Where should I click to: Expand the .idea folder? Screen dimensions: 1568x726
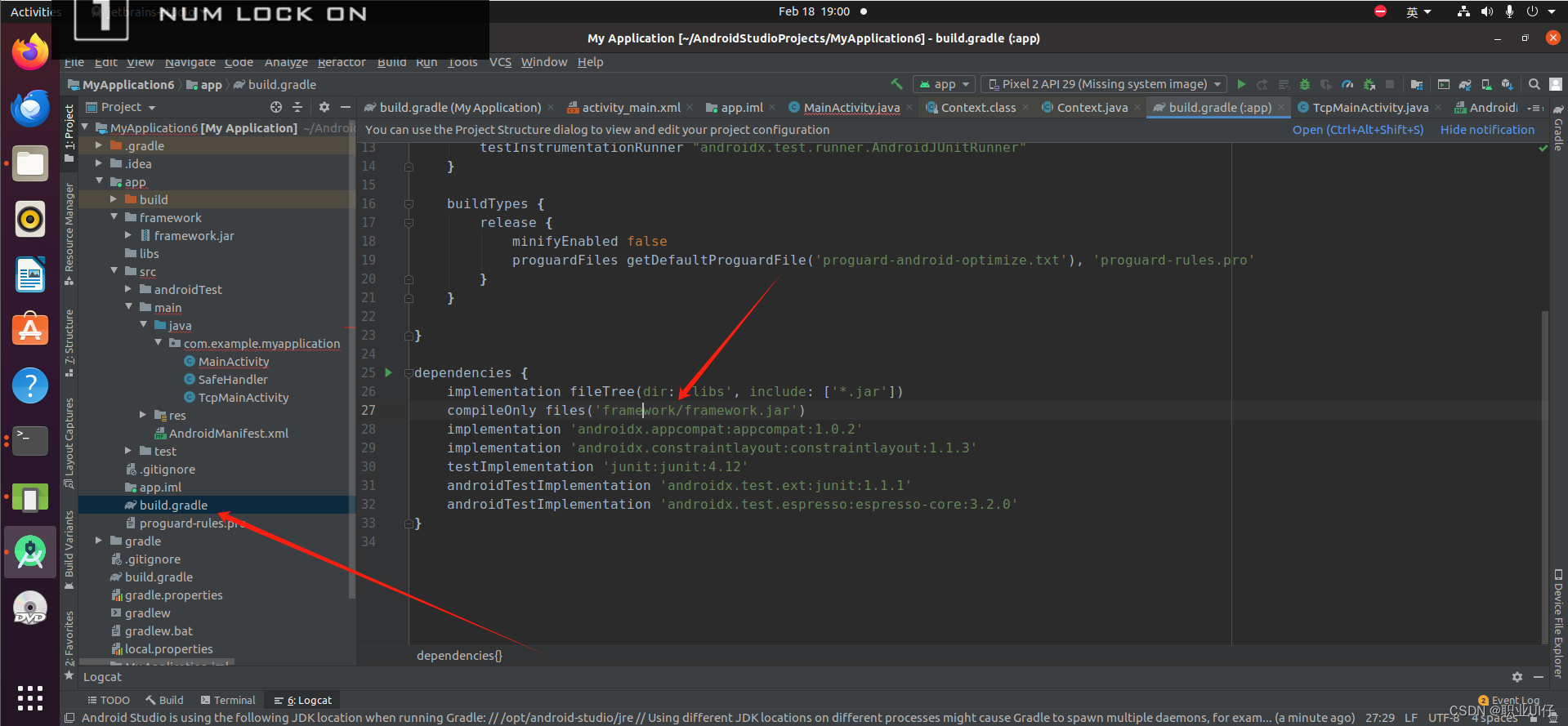99,163
